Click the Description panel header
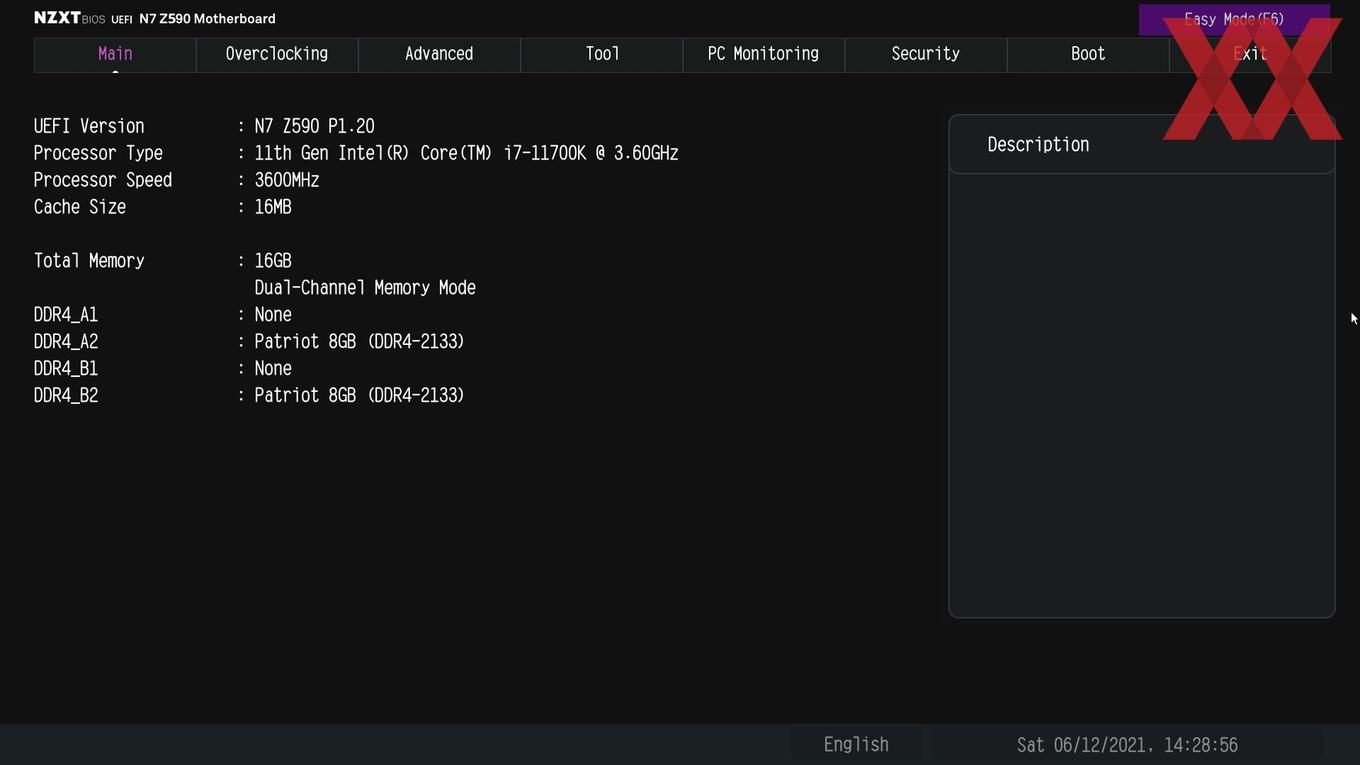The height and width of the screenshot is (765, 1360). tap(1141, 144)
